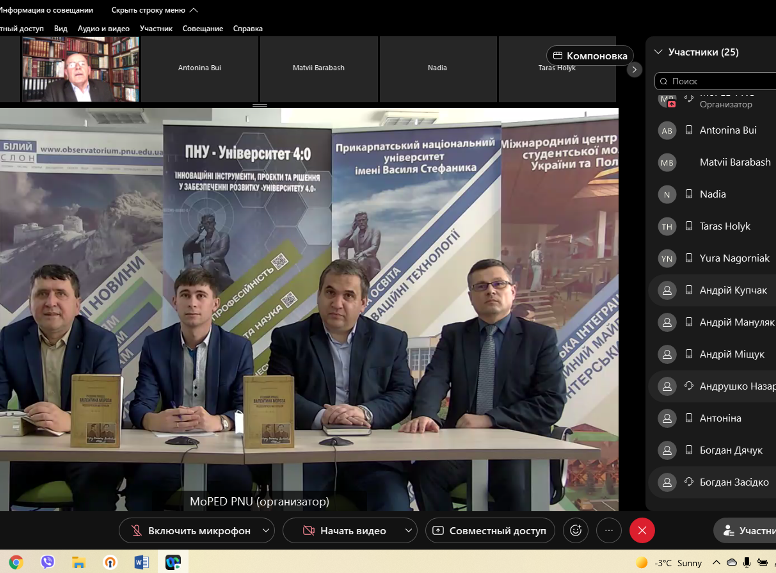Click Taras Holyk's TH avatar icon
Image resolution: width=776 pixels, height=573 pixels.
click(x=667, y=227)
